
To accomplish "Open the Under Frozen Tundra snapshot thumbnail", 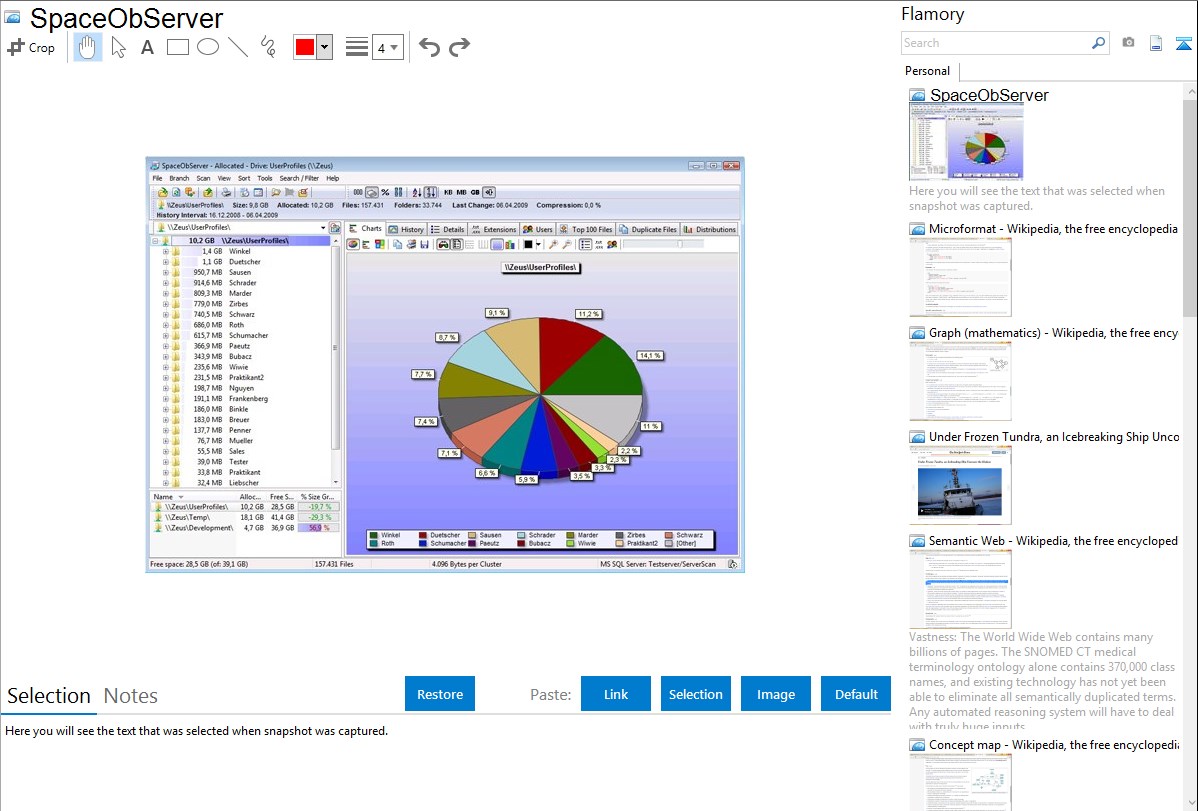I will coord(960,485).
